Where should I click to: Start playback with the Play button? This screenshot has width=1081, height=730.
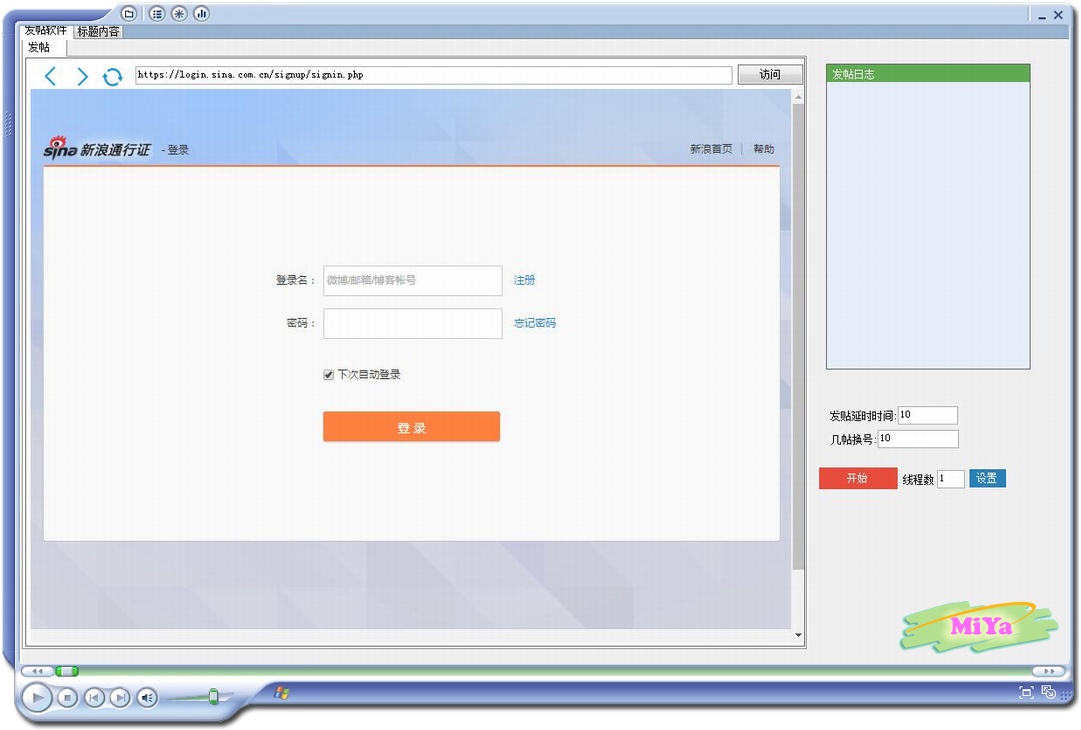tap(37, 698)
